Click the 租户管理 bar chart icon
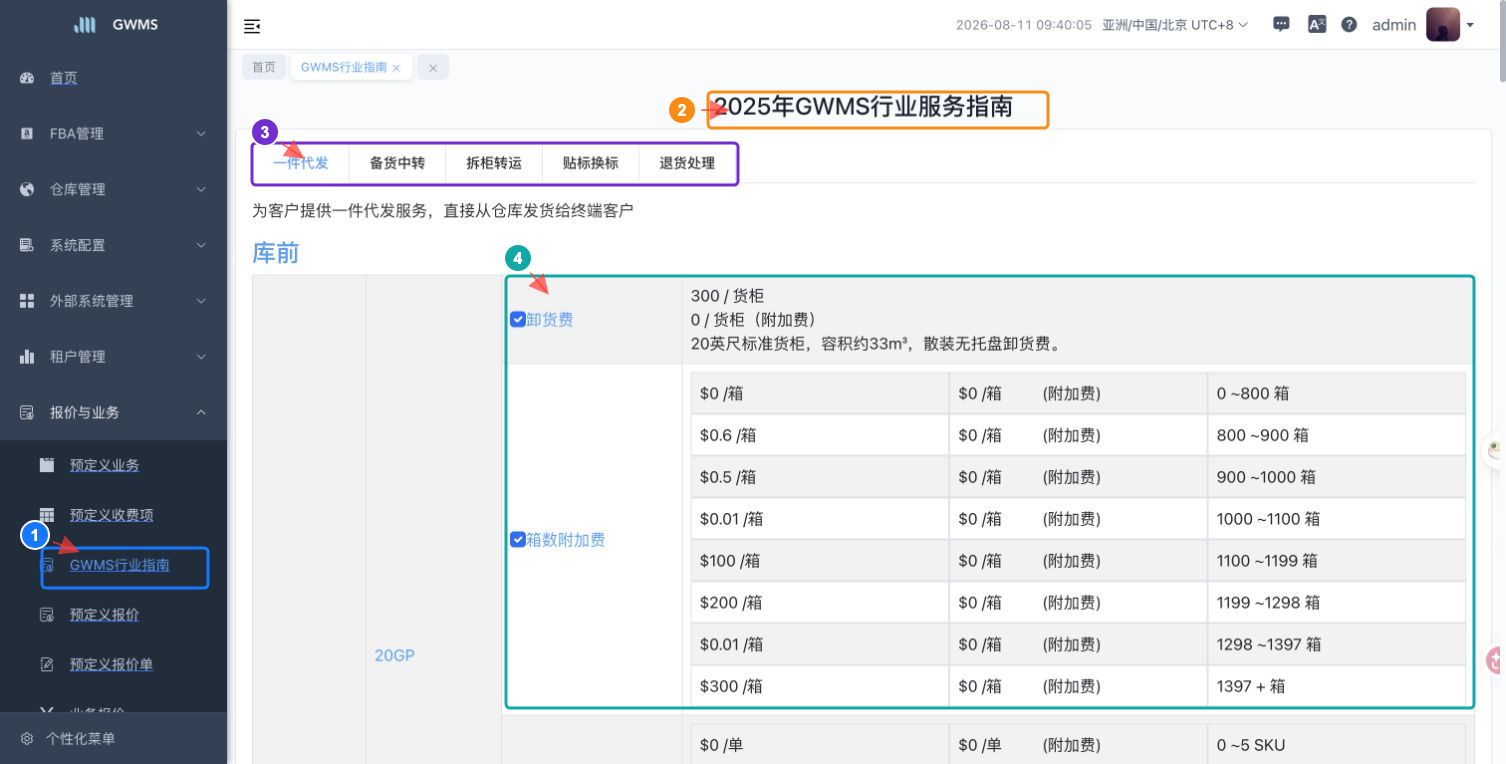 coord(27,357)
